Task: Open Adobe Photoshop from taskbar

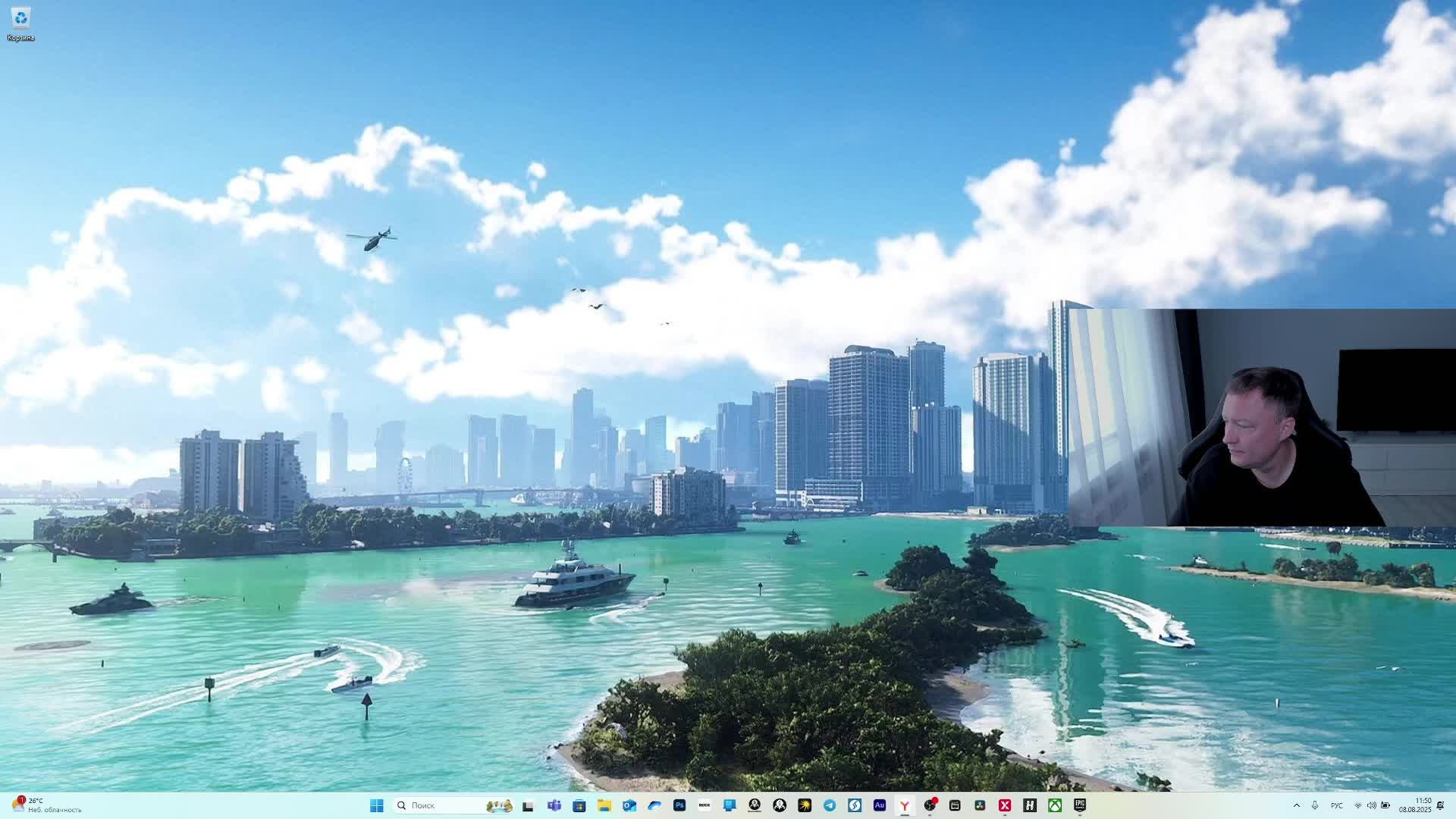Action: pyautogui.click(x=679, y=805)
